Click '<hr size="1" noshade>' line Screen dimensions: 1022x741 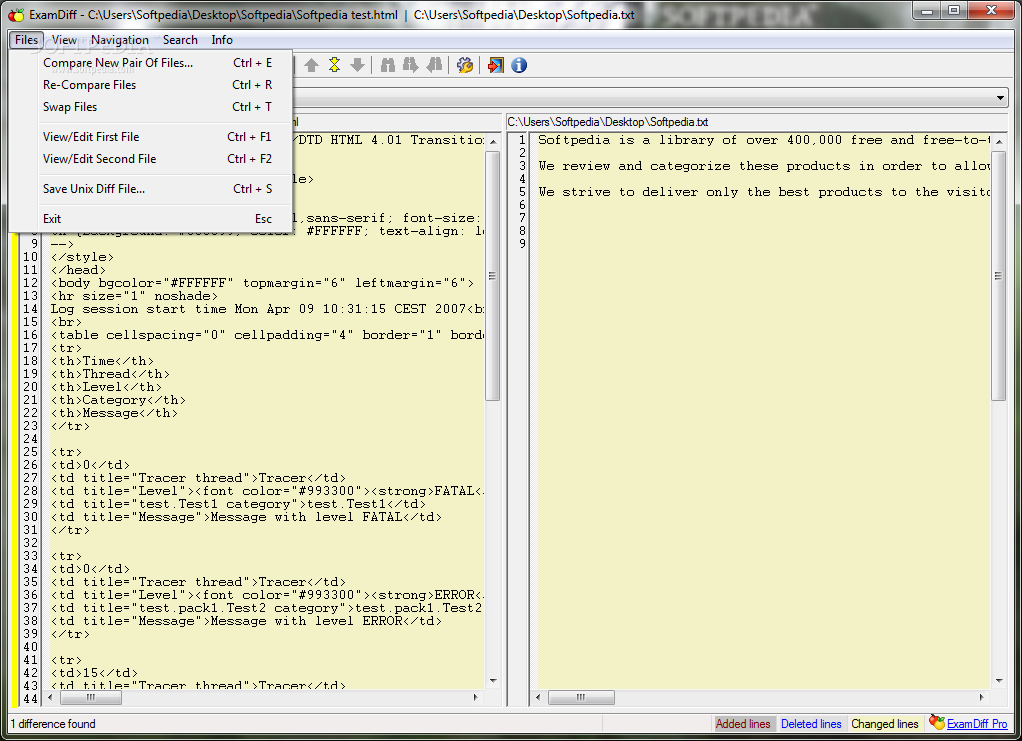pyautogui.click(x=134, y=296)
